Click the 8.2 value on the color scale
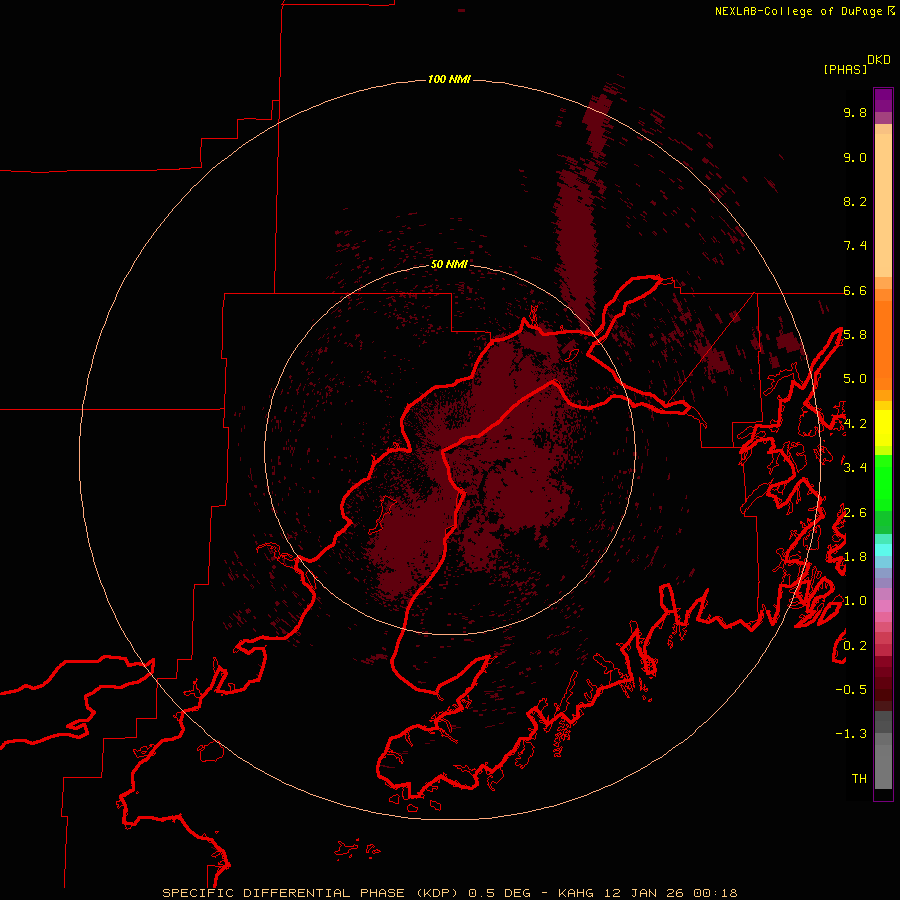The height and width of the screenshot is (900, 900). 855,201
